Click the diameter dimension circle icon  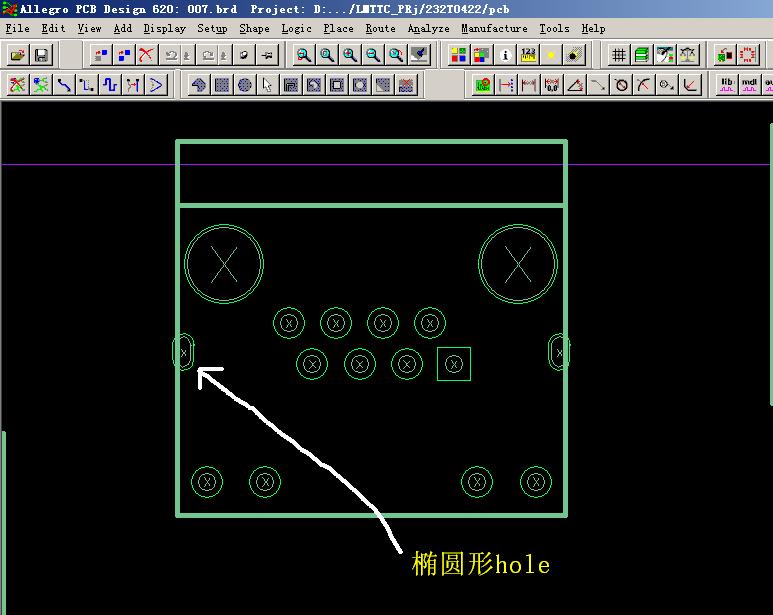[x=621, y=85]
